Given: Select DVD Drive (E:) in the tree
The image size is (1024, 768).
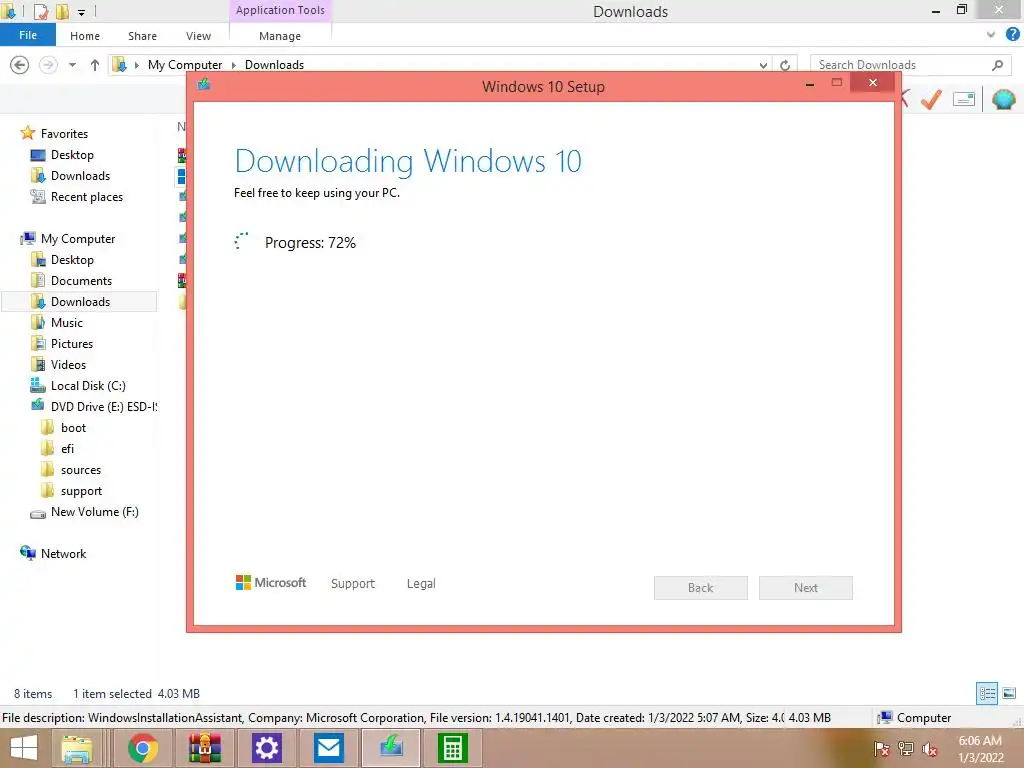Looking at the screenshot, I should [104, 406].
